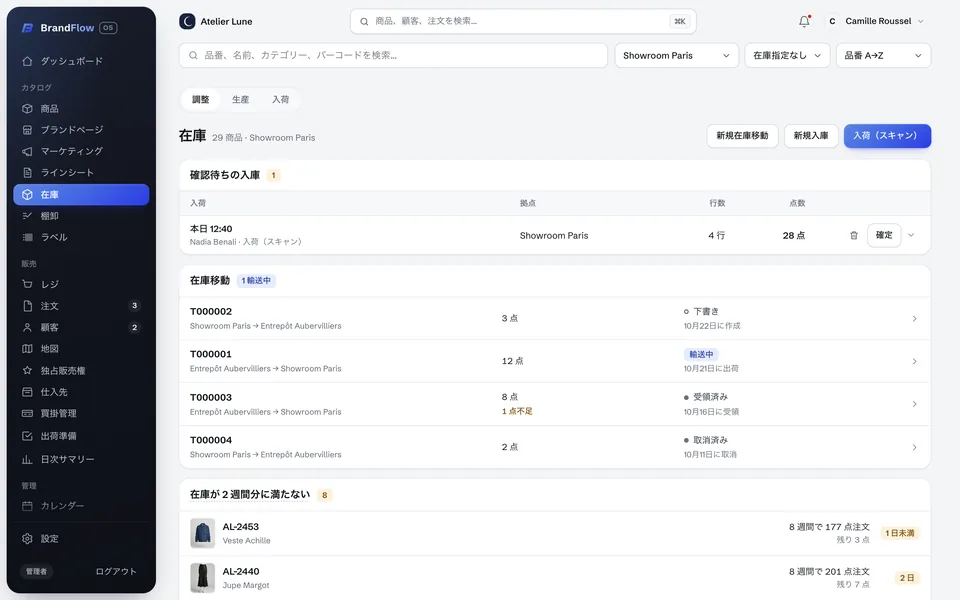Image resolution: width=960 pixels, height=600 pixels.
Task: Open transfer T000004 chevron
Action: point(914,448)
